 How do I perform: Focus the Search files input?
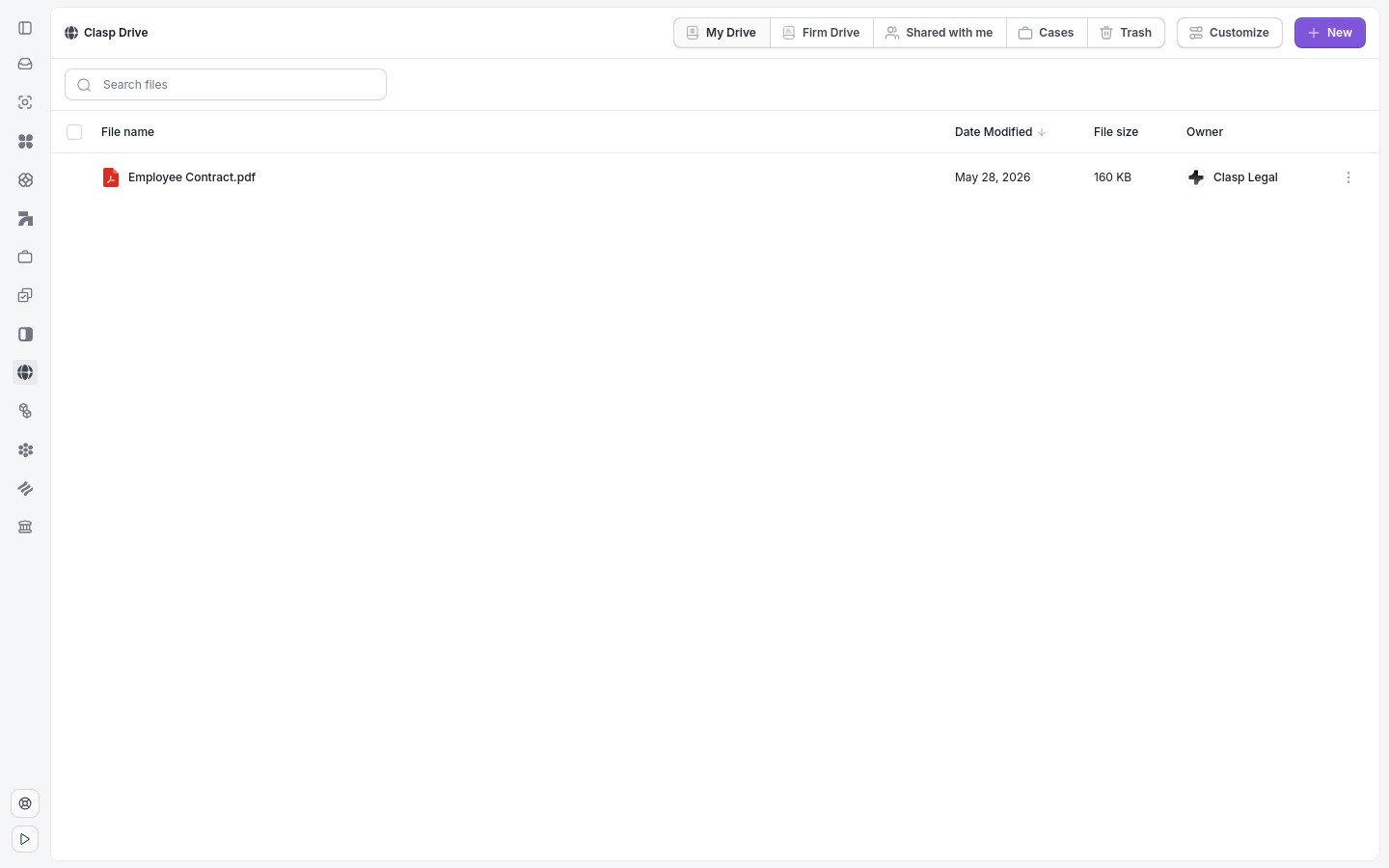226,85
